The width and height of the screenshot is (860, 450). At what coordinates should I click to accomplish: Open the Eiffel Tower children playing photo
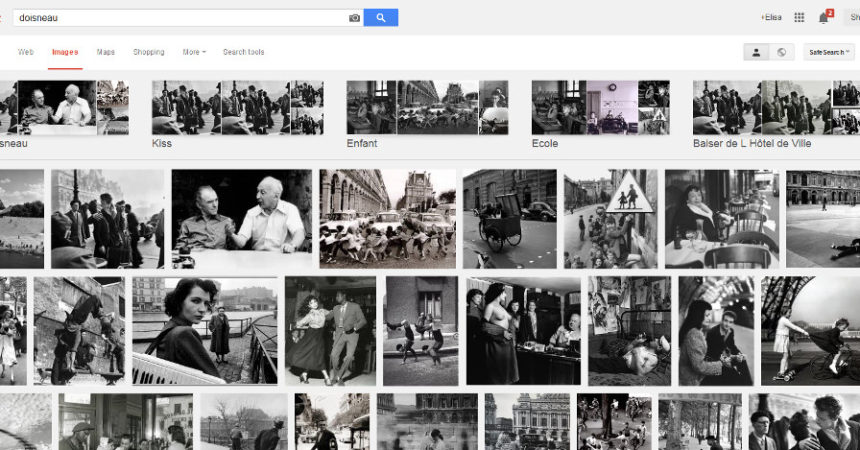(811, 330)
